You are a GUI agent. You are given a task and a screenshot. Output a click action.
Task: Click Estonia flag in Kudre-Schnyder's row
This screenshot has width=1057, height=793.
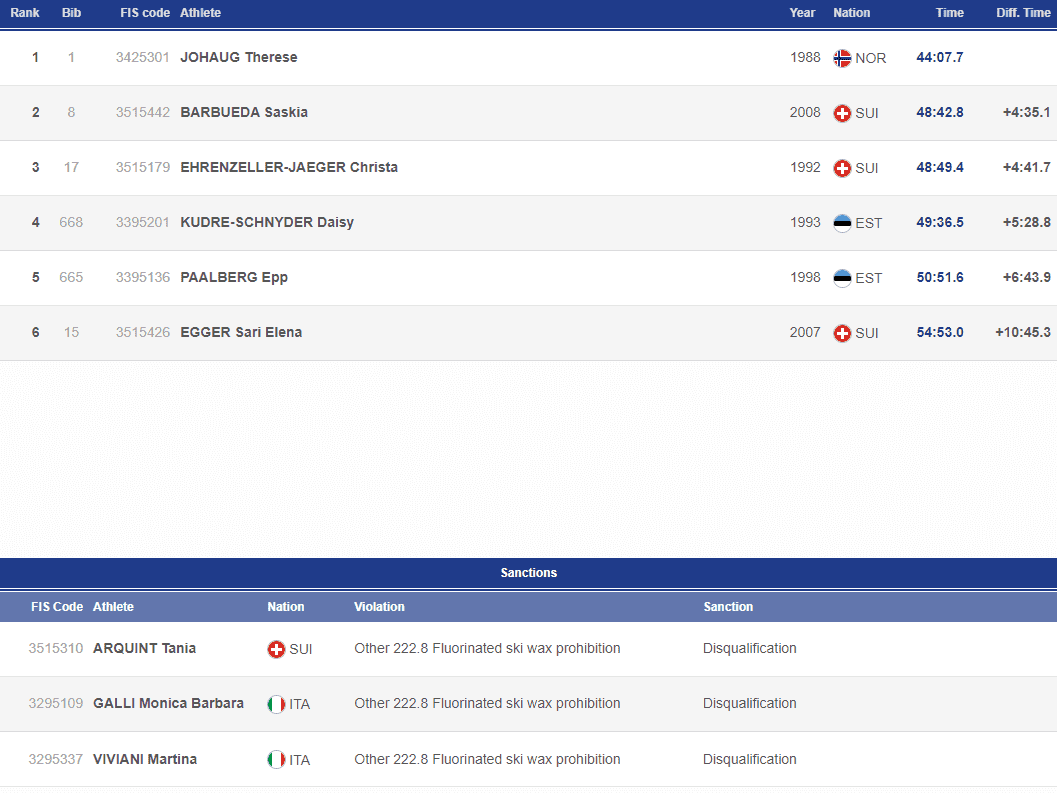[842, 223]
